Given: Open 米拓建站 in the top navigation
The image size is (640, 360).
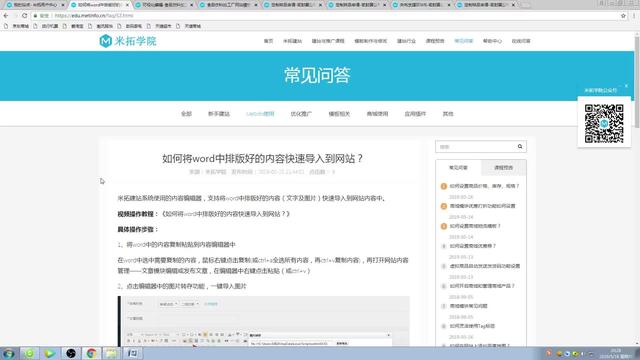Looking at the screenshot, I should click(292, 41).
